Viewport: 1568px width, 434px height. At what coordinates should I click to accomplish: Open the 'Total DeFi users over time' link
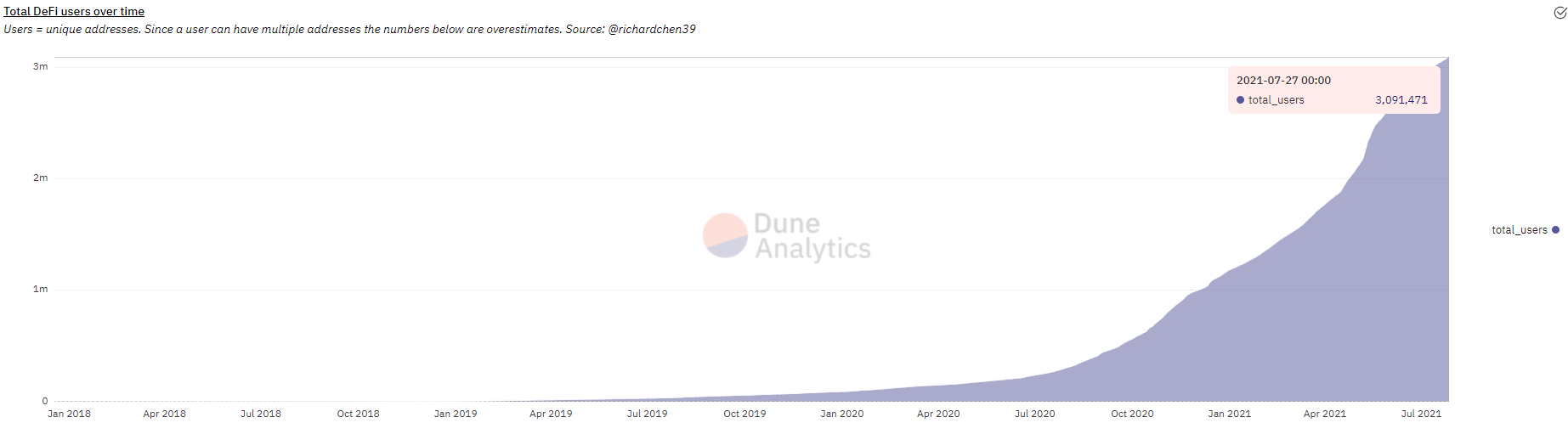[74, 11]
